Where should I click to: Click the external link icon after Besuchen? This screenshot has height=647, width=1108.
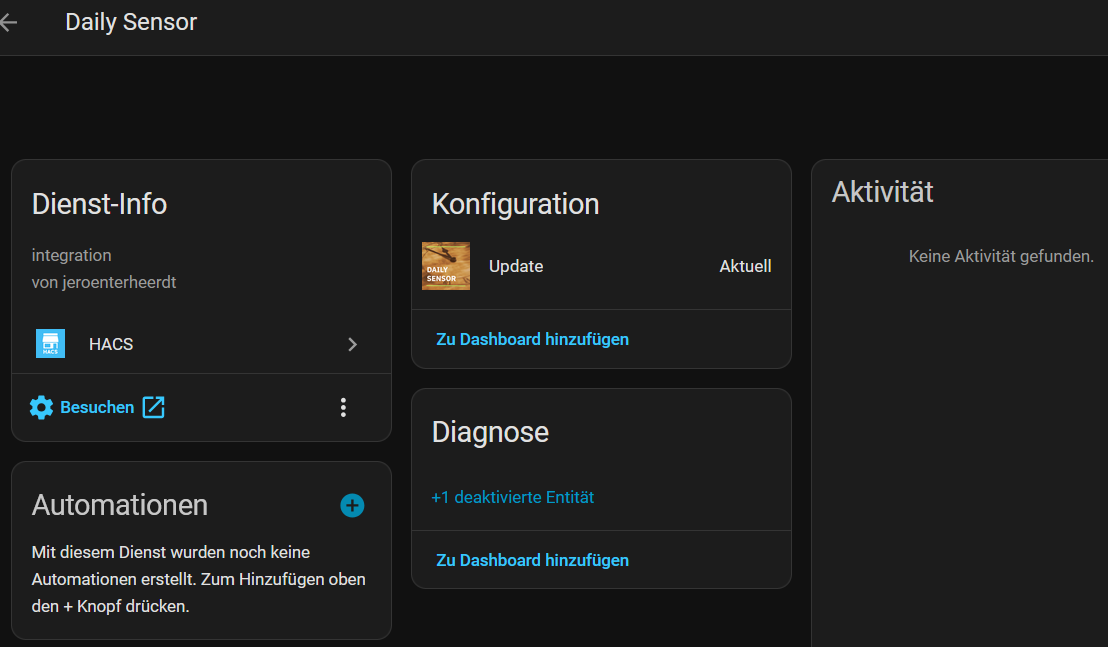click(x=153, y=408)
